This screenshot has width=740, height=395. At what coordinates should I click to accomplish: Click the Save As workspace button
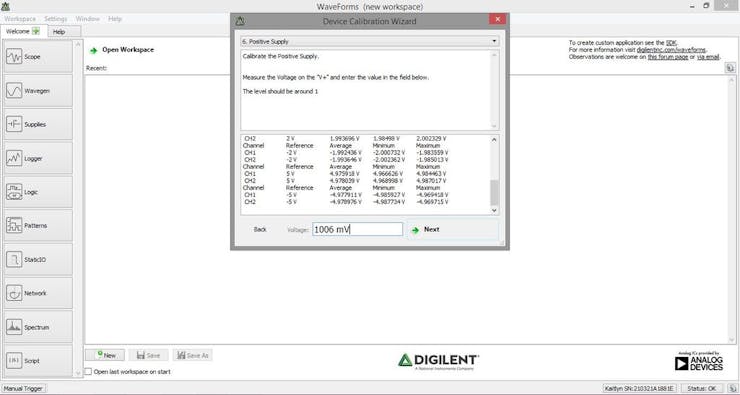(x=193, y=355)
